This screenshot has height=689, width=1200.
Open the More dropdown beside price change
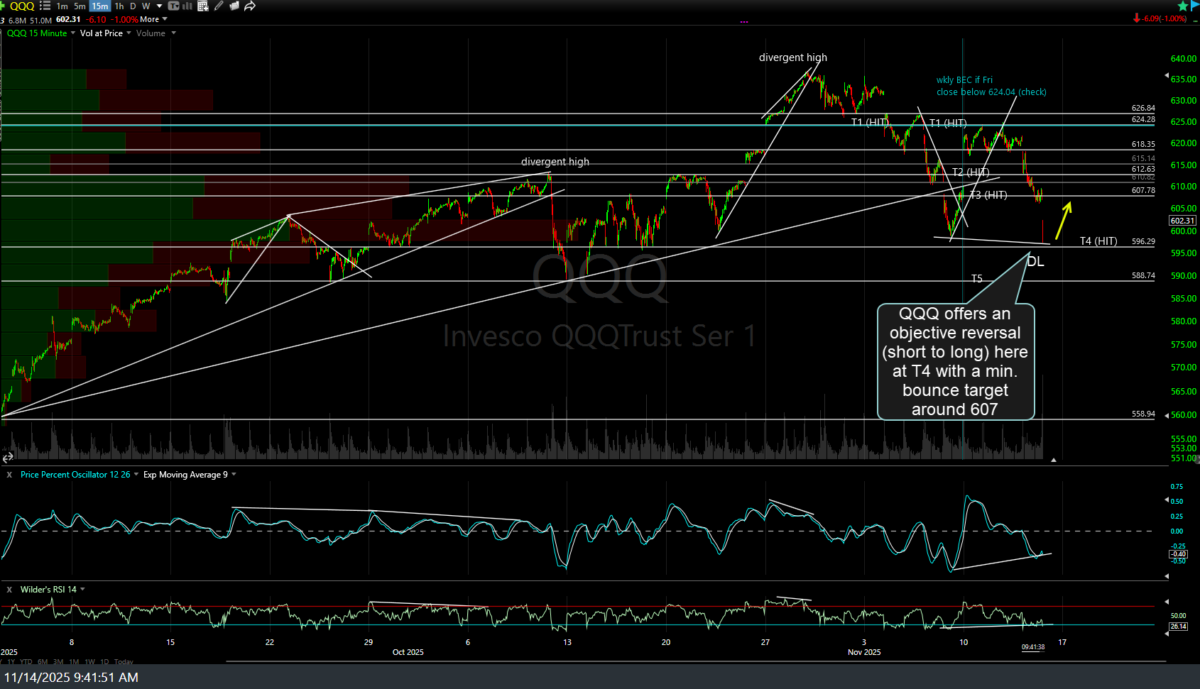(152, 19)
